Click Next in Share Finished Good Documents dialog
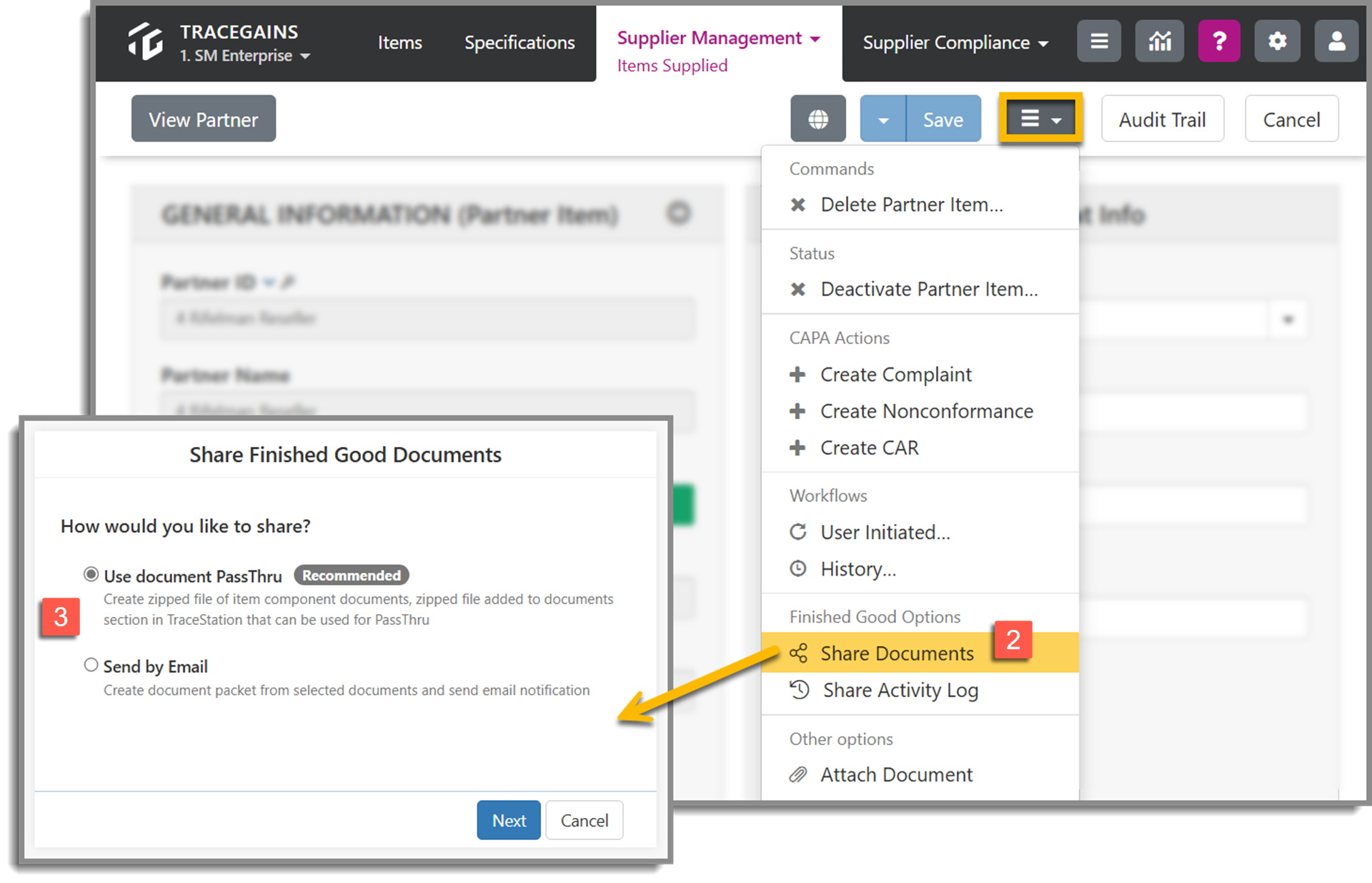1372x883 pixels. coord(509,820)
